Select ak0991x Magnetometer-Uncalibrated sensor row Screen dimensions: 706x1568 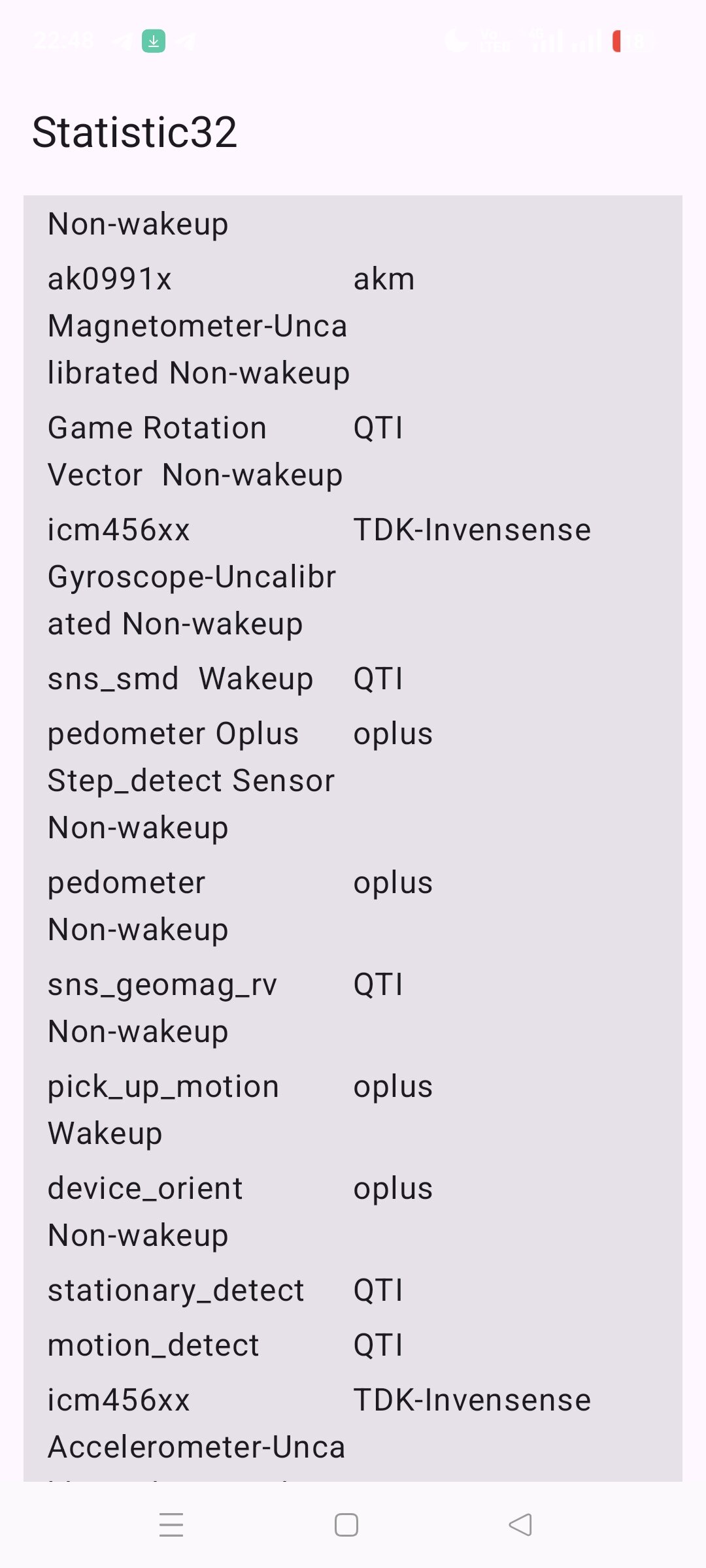click(353, 326)
